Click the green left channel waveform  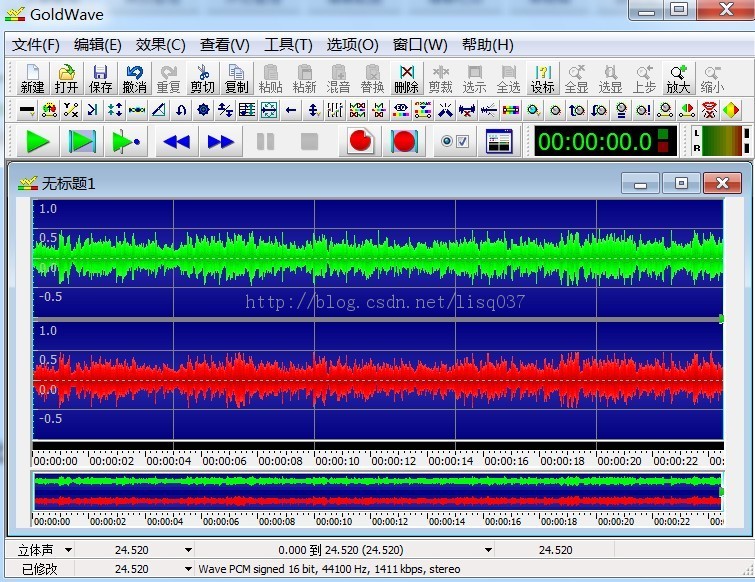(378, 258)
